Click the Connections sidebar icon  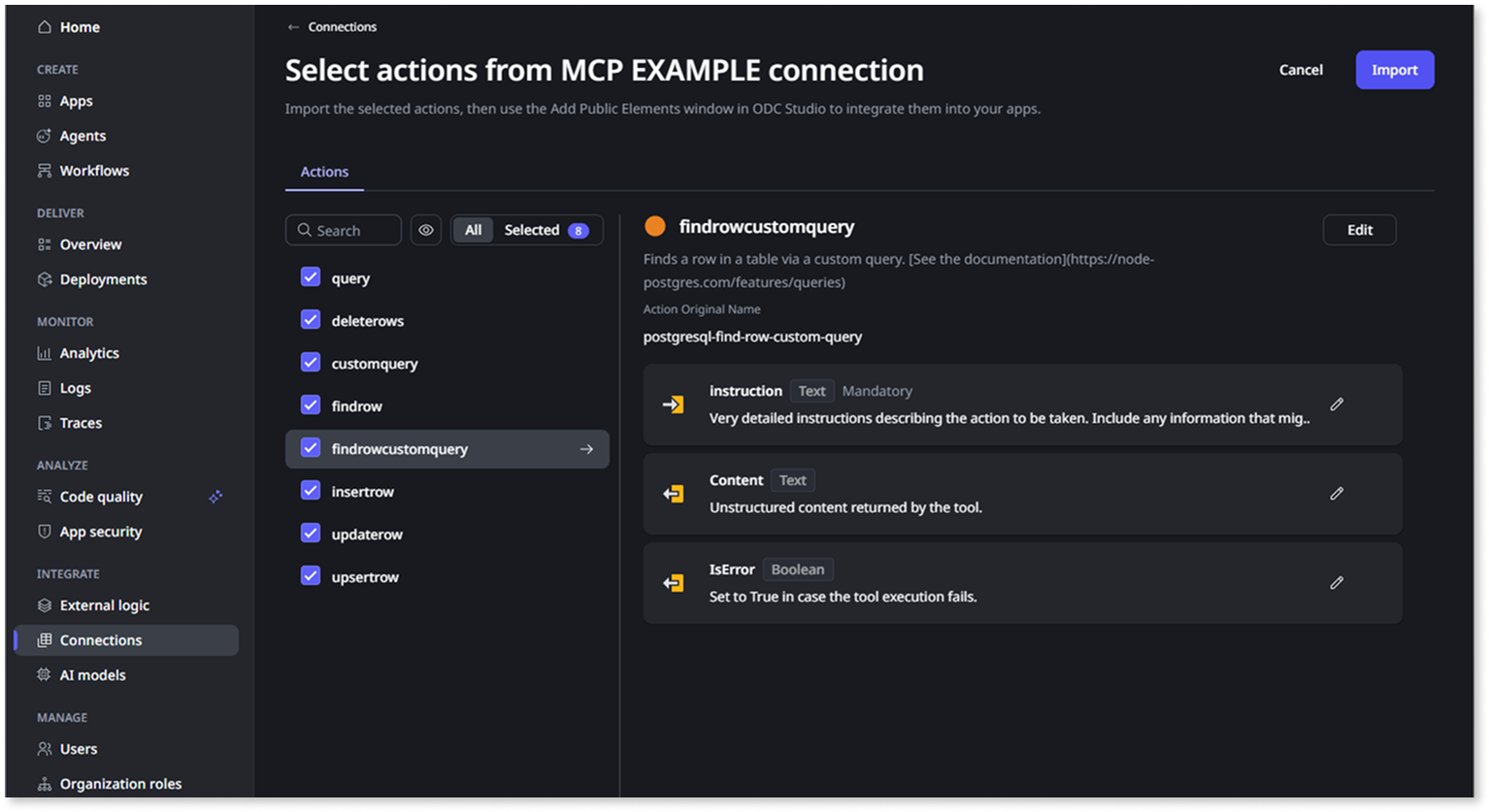point(45,640)
